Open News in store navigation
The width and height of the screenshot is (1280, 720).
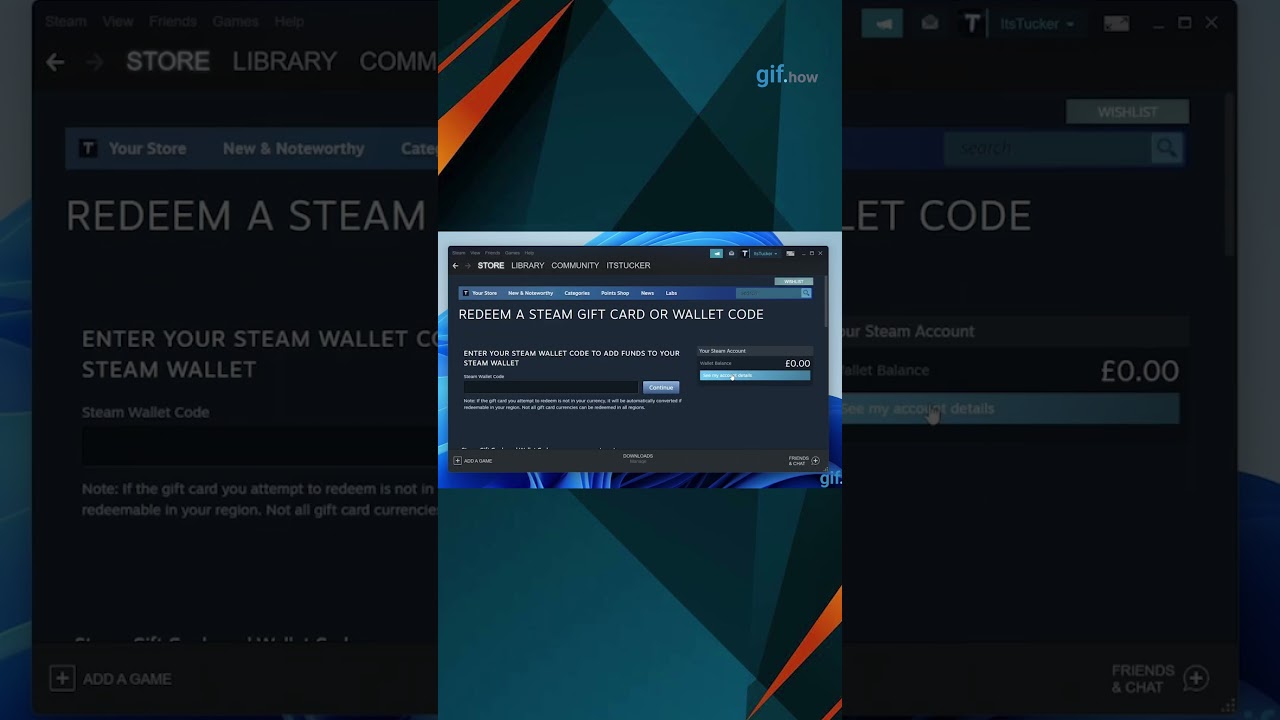point(647,293)
